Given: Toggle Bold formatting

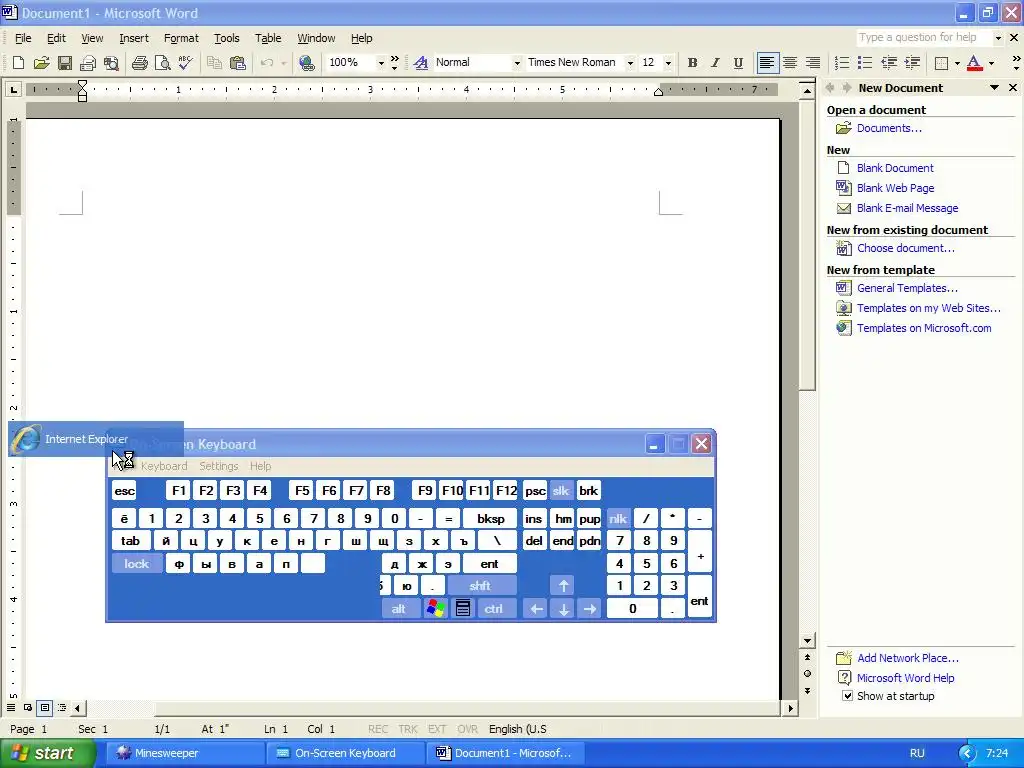Looking at the screenshot, I should pyautogui.click(x=692, y=63).
